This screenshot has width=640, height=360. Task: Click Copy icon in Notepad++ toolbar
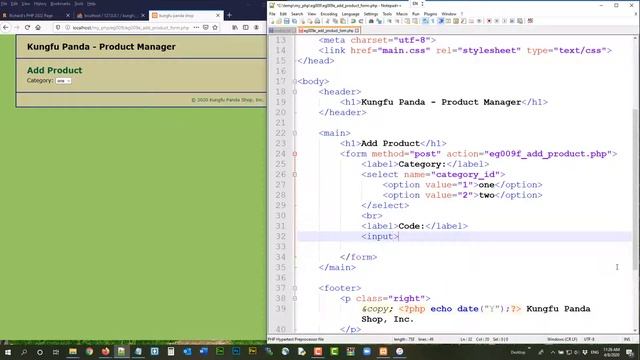335,21
